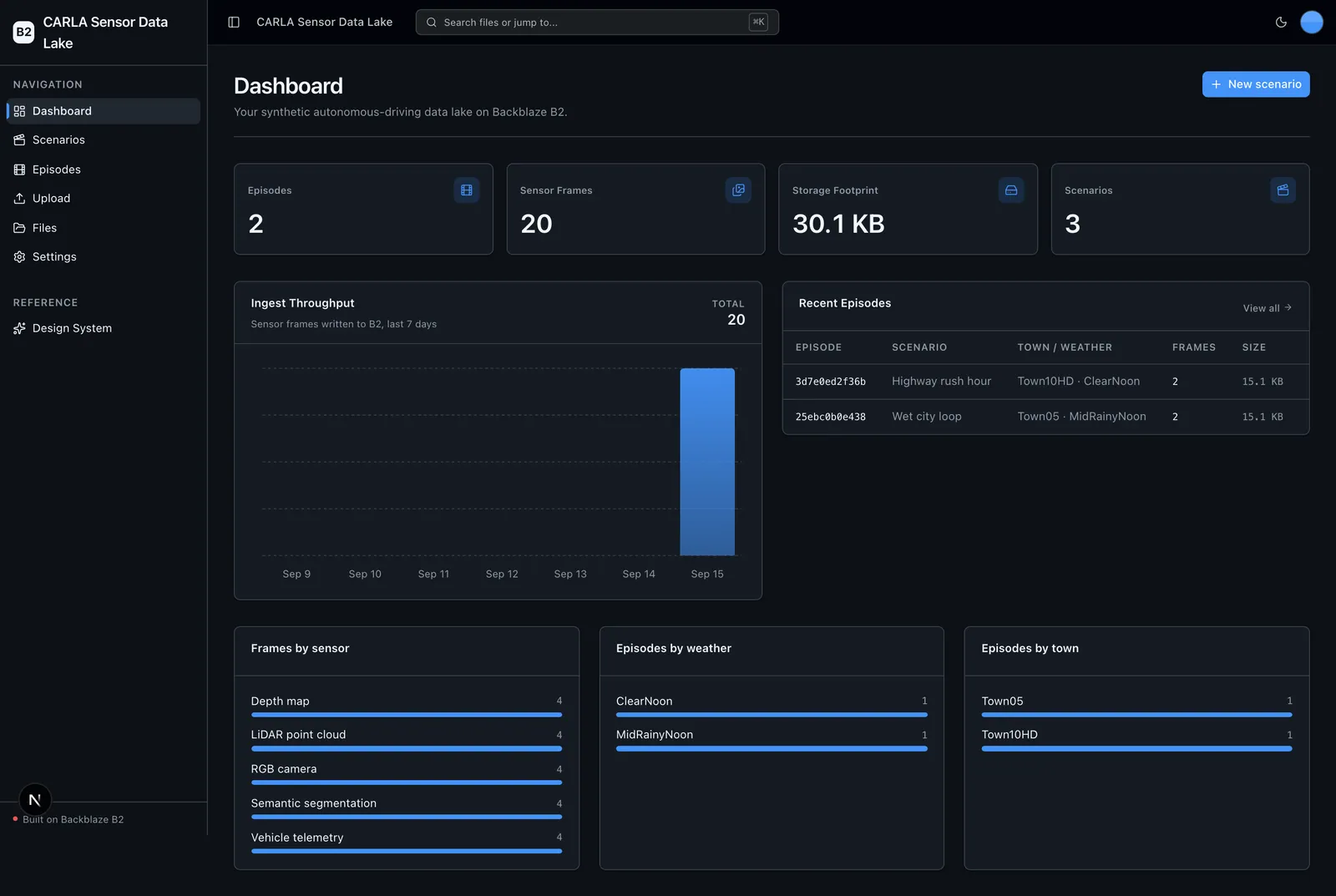
Task: Focus the Search files input field
Action: (597, 23)
